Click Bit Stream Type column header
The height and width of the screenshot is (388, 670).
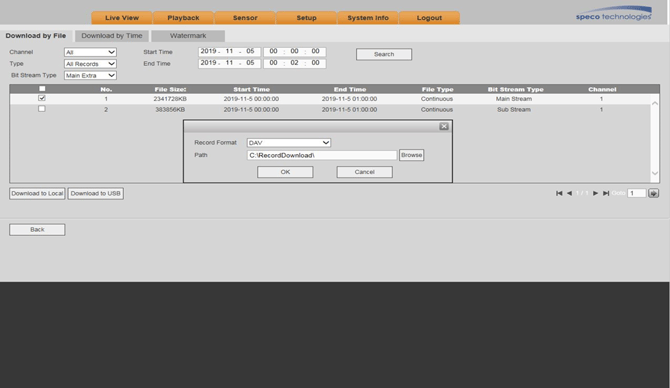click(515, 89)
